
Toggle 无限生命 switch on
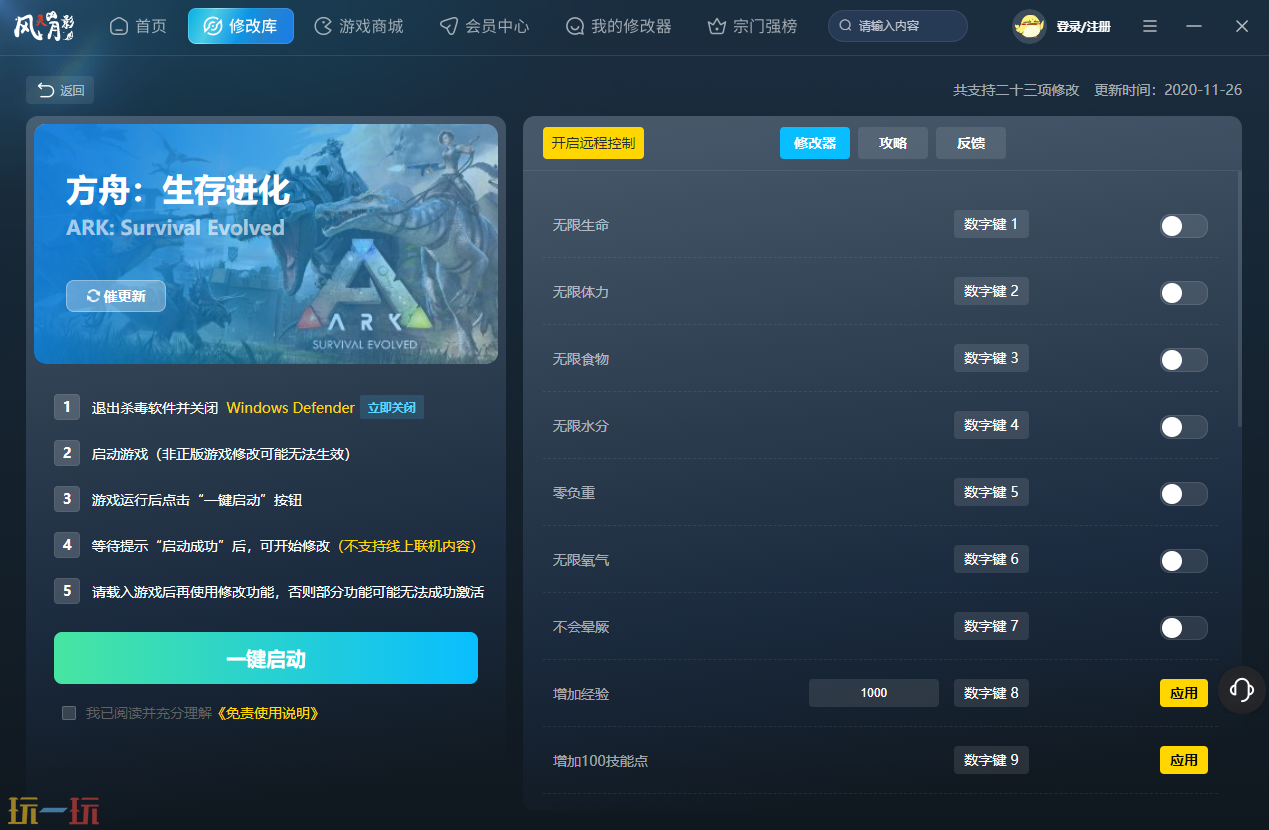[x=1184, y=226]
